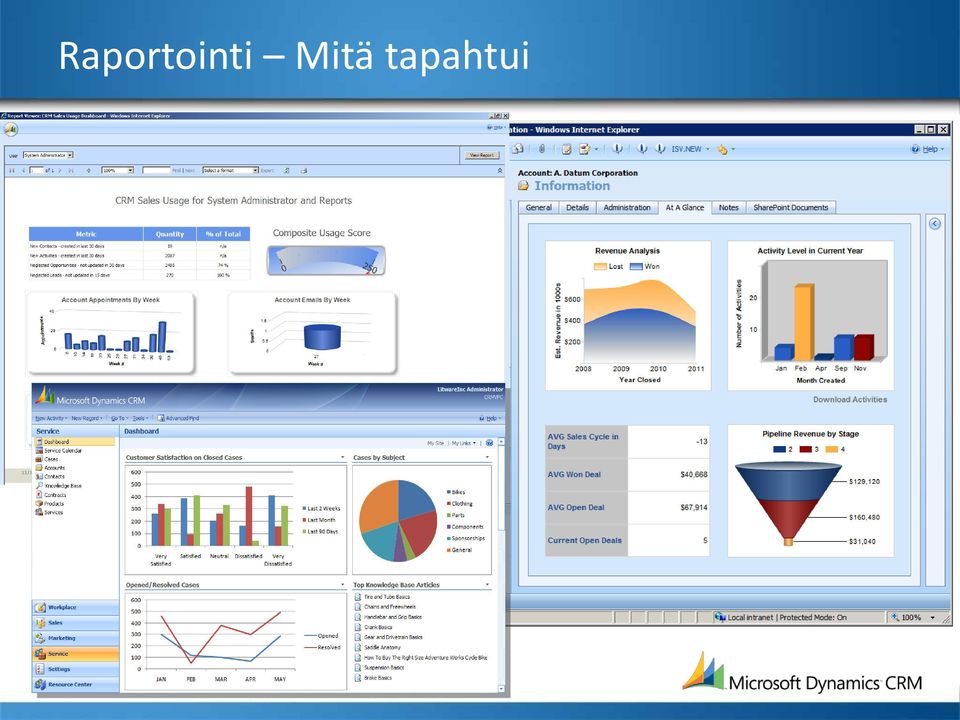This screenshot has width=960, height=720.
Task: Open the Administration tab
Action: 627,208
